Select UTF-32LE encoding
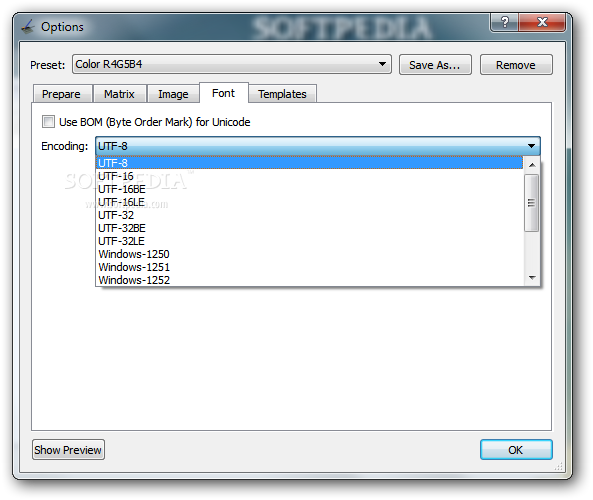 click(x=309, y=241)
